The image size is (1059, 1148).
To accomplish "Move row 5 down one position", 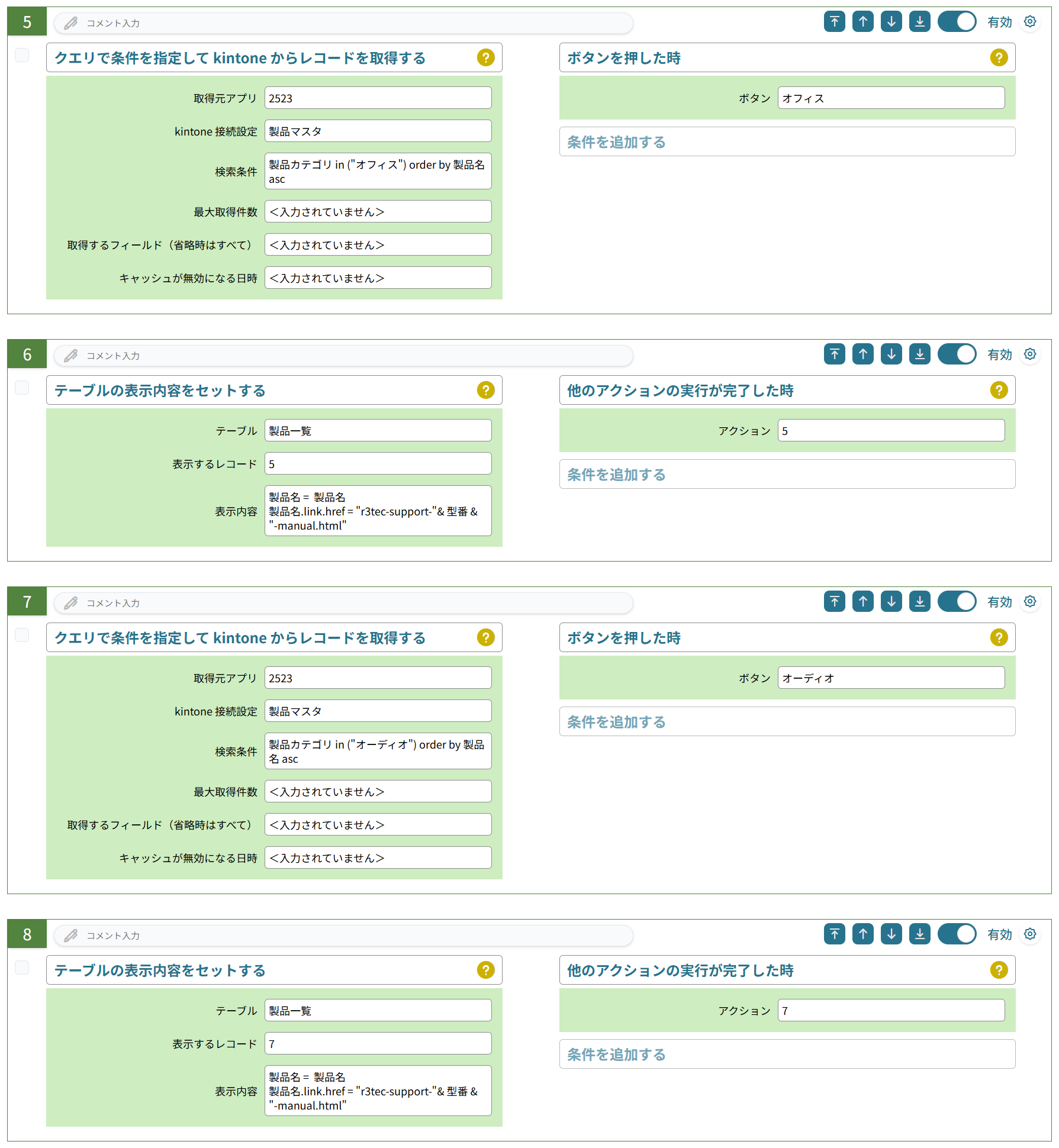I will 891,22.
